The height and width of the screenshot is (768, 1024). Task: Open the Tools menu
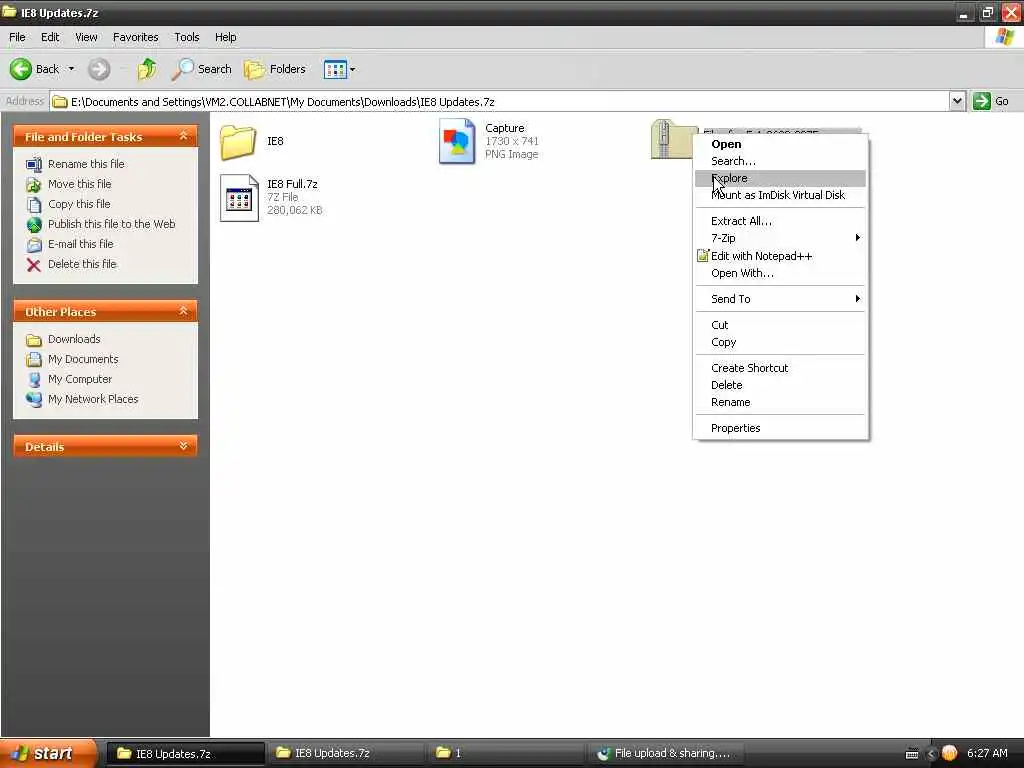coord(187,37)
